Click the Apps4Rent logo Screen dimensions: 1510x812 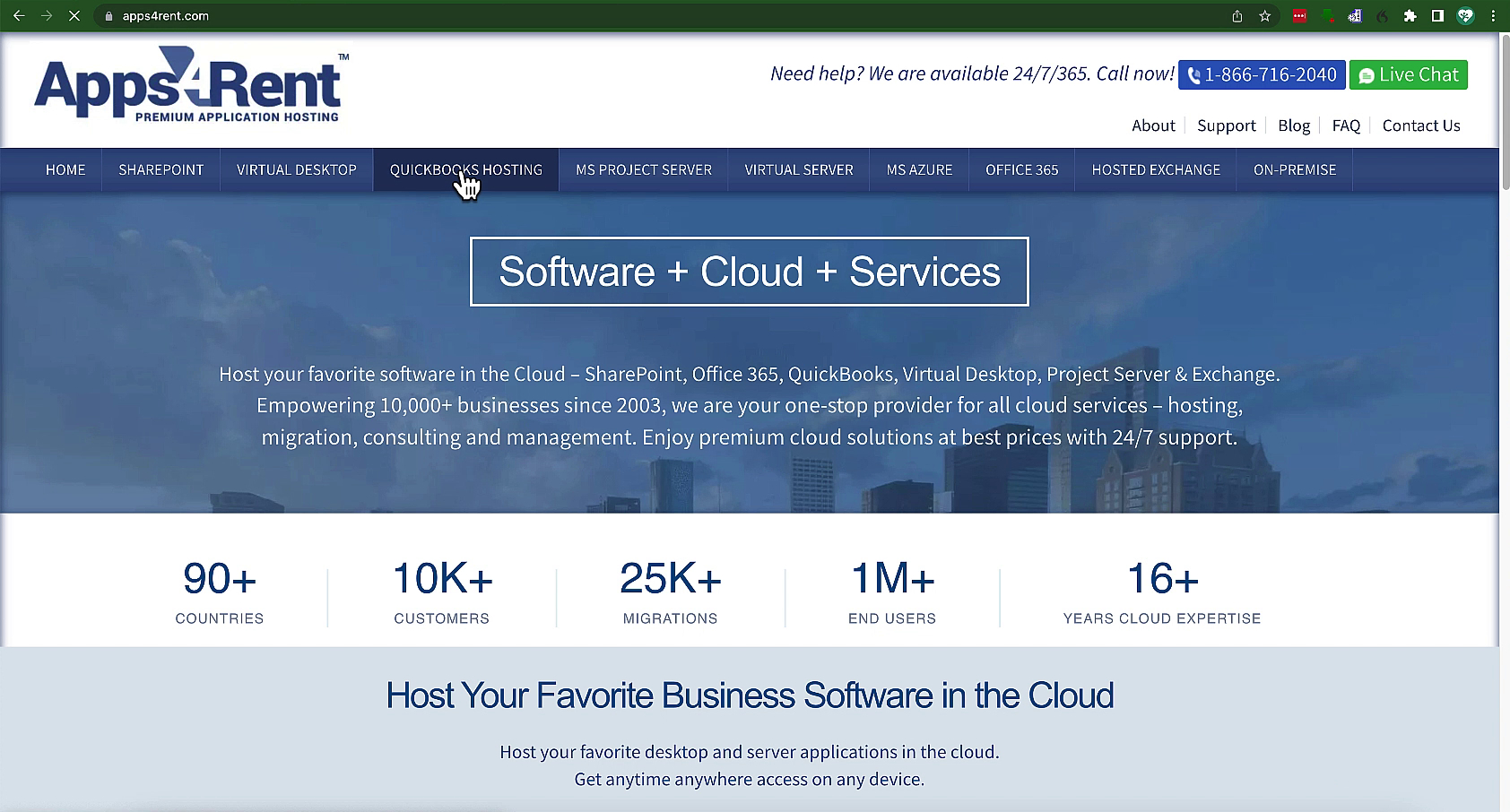pyautogui.click(x=191, y=85)
